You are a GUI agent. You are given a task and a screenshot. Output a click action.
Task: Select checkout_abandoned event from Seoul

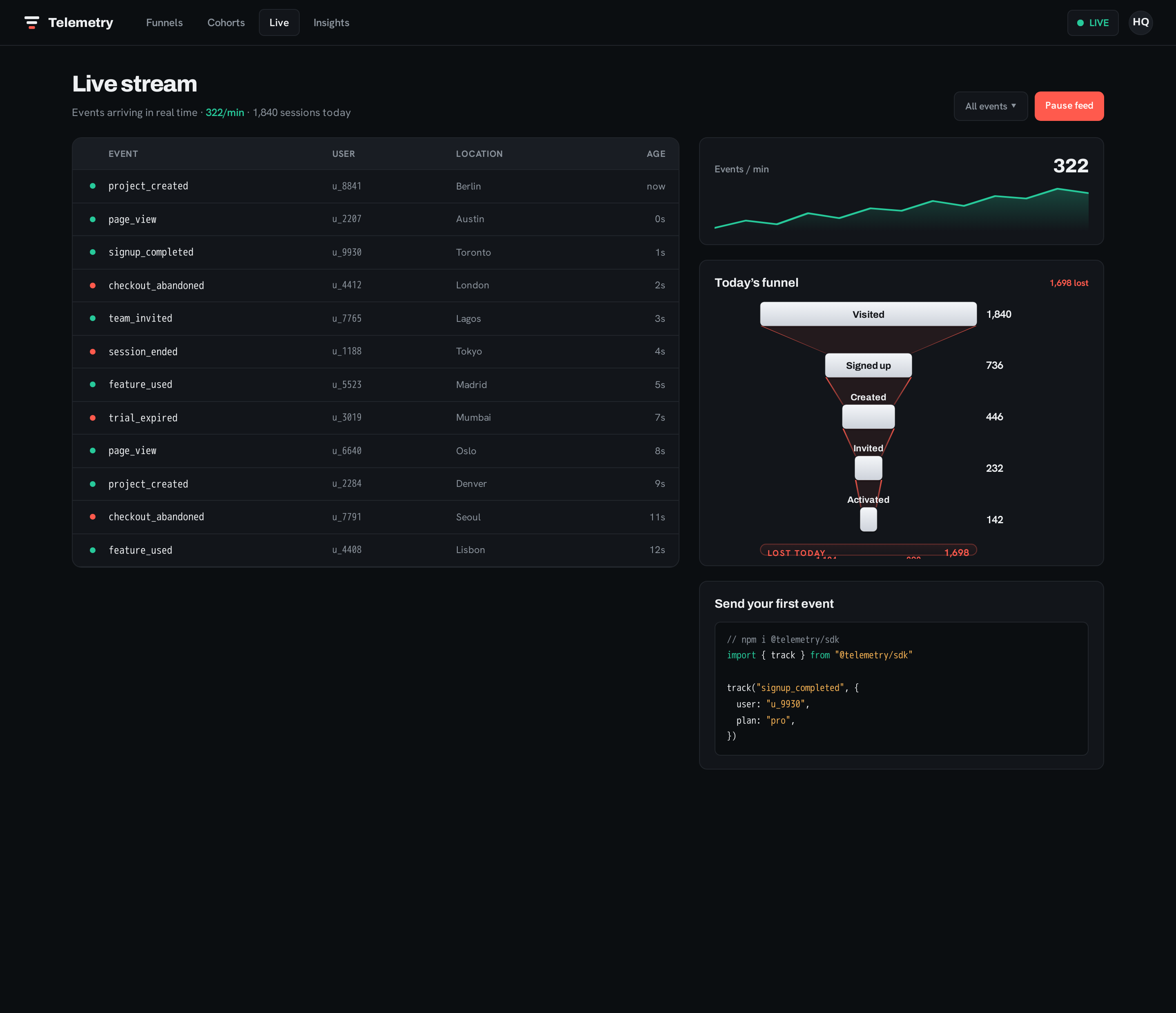[376, 517]
